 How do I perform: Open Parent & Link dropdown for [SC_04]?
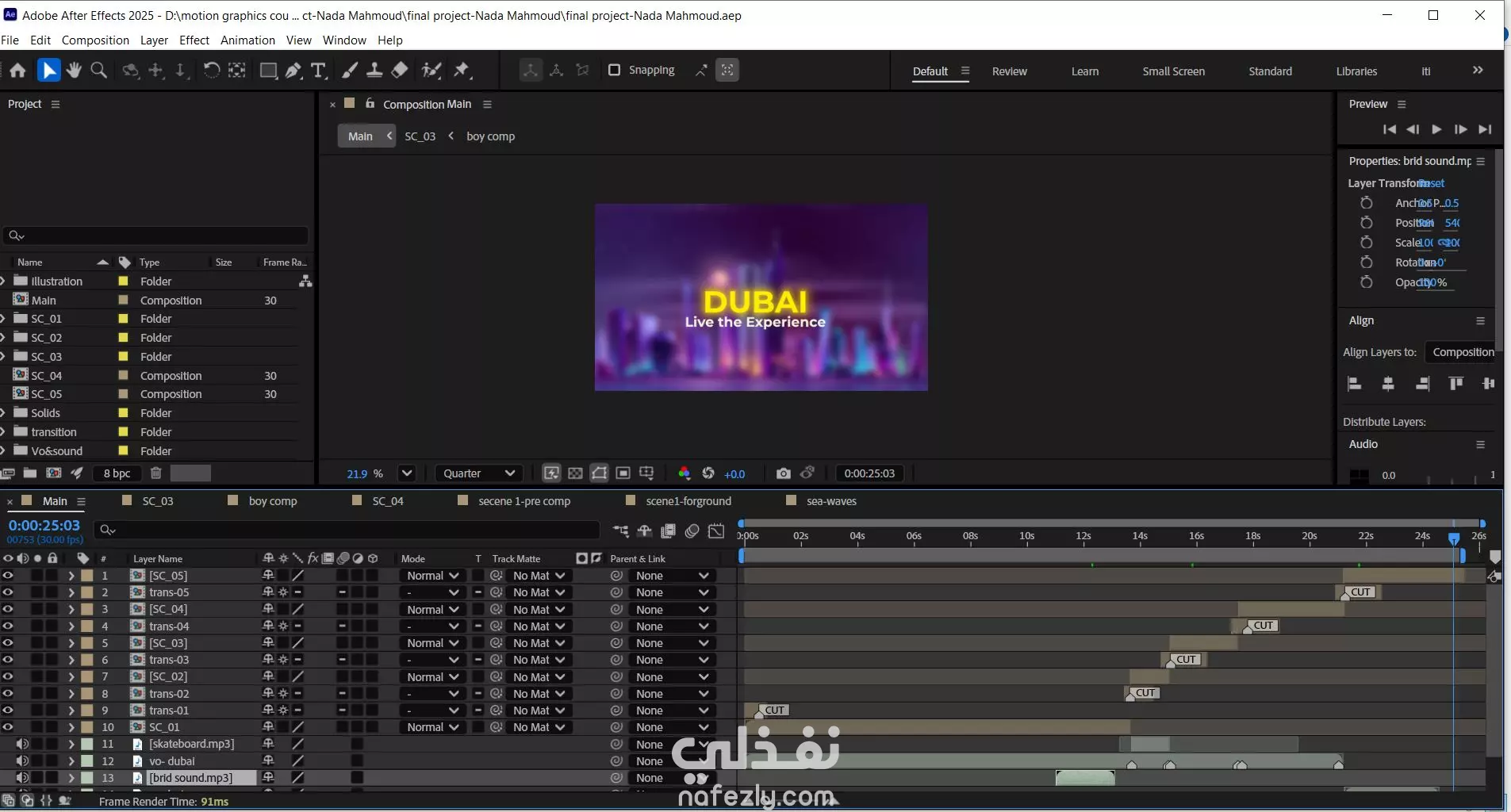click(671, 610)
